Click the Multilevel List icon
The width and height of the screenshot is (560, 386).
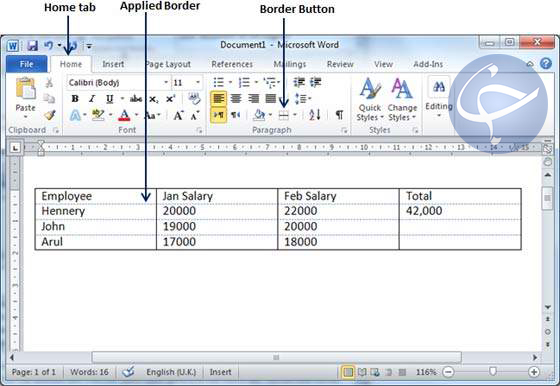tap(270, 82)
